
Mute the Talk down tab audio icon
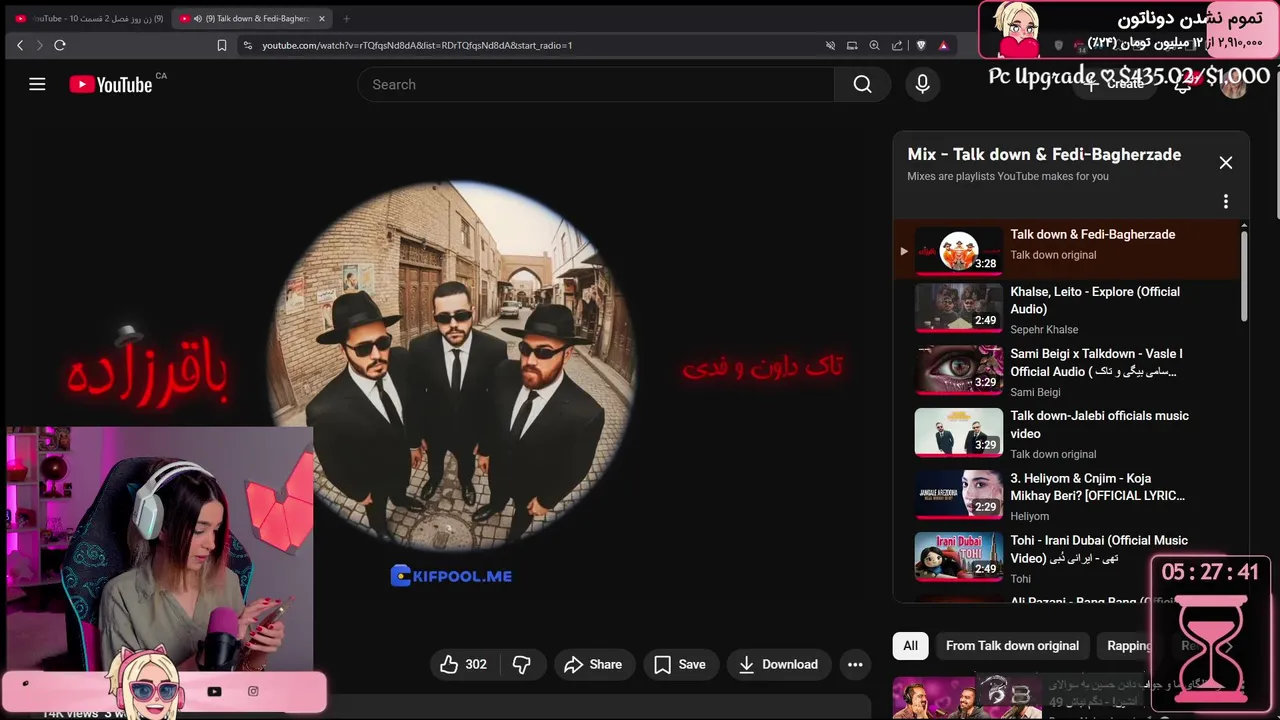click(198, 18)
